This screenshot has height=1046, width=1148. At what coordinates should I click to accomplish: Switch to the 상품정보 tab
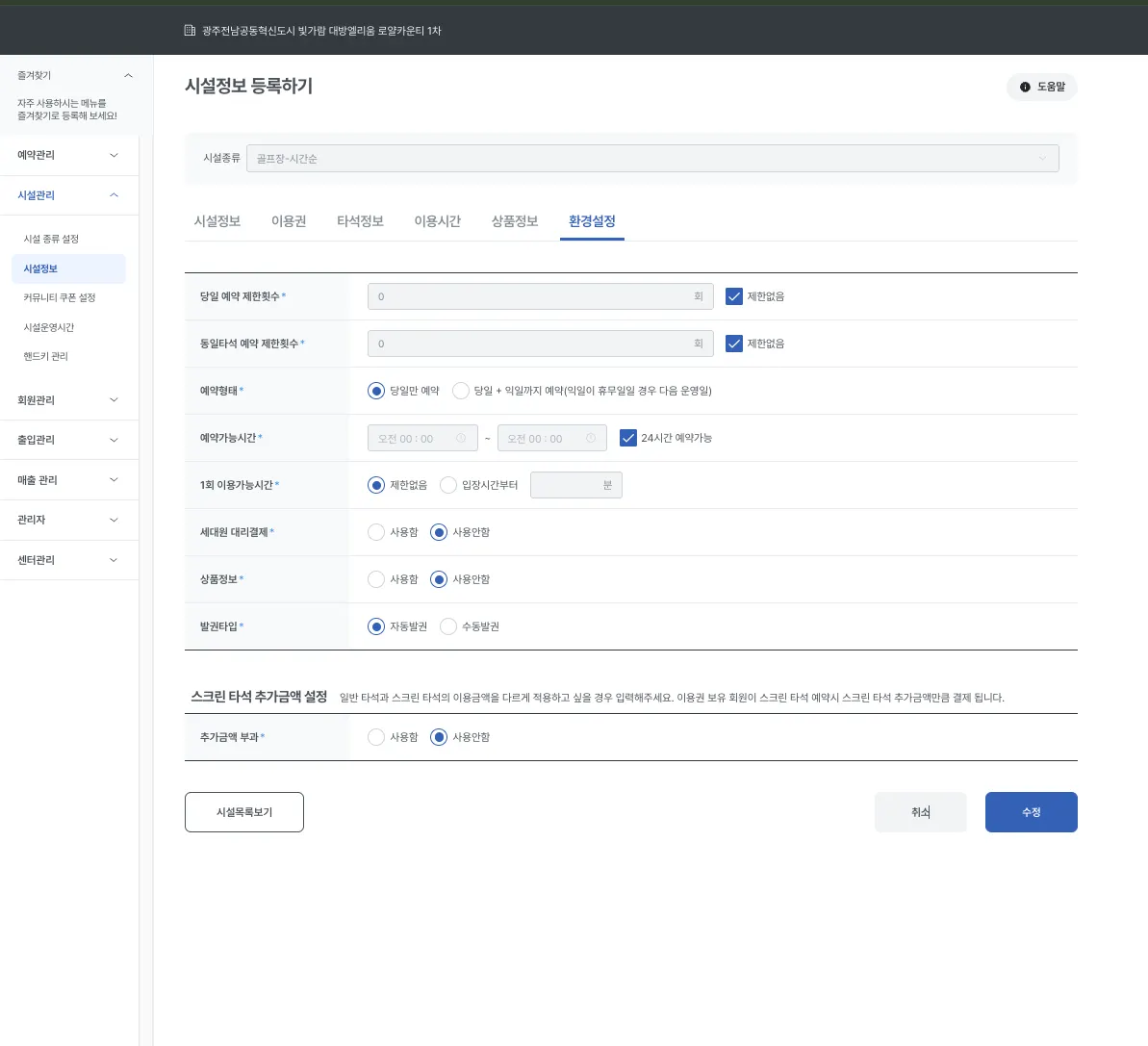515,221
